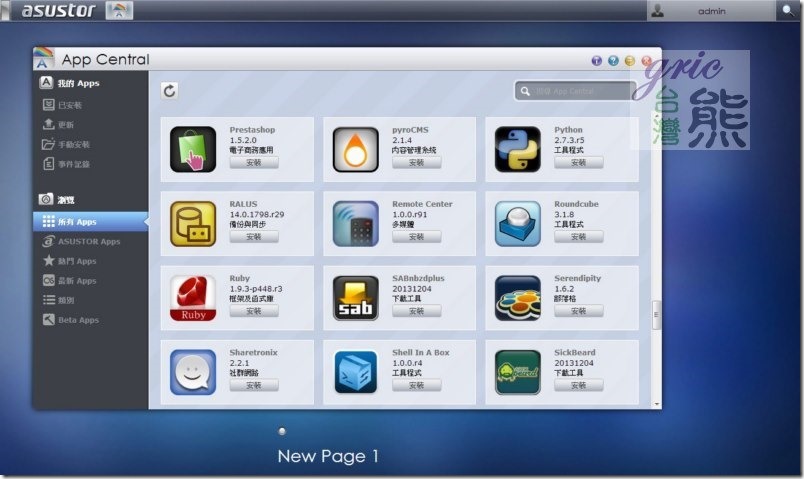Viewport: 804px width, 479px height.
Task: Click the scrollbar down arrow
Action: click(656, 404)
